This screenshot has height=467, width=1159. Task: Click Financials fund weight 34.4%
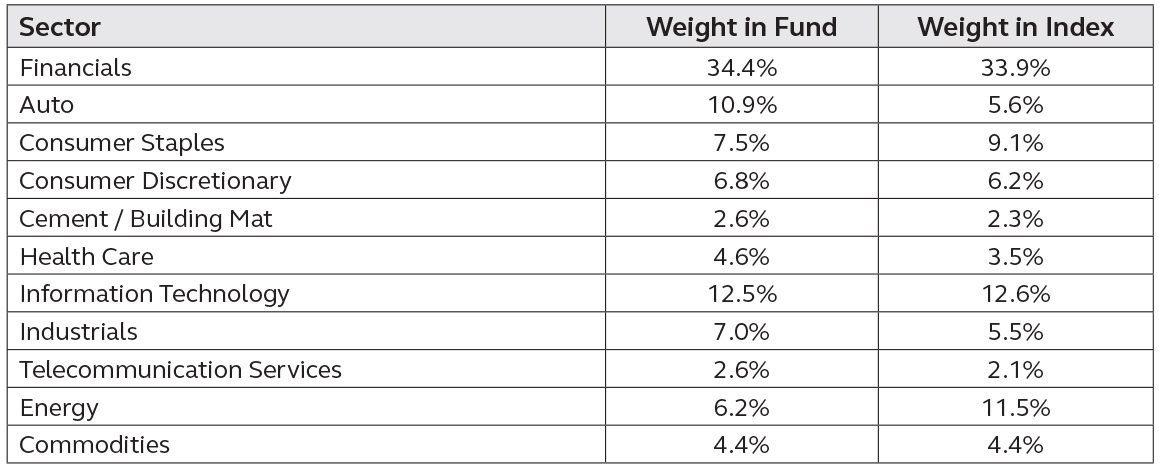tap(741, 67)
